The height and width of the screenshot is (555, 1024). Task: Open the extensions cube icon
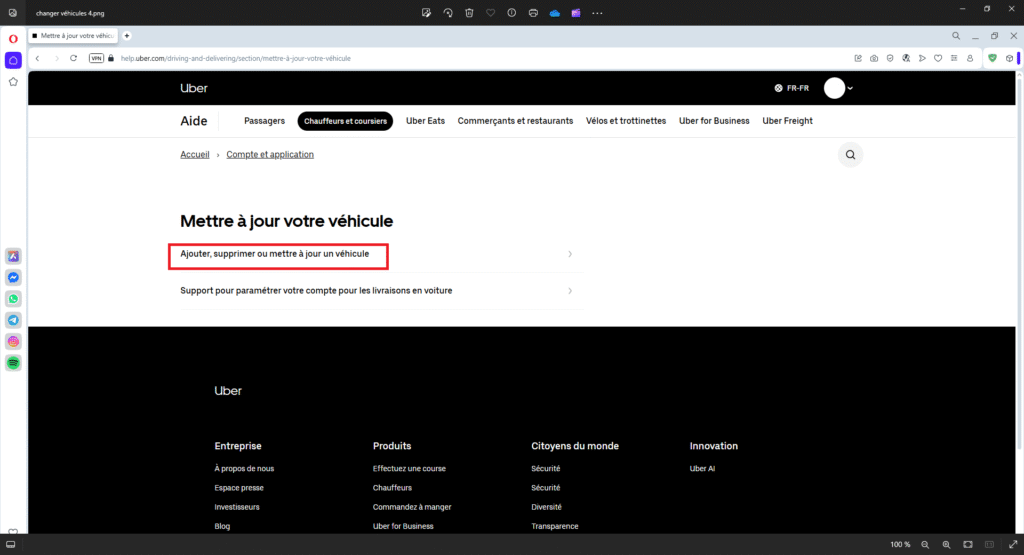1009,58
